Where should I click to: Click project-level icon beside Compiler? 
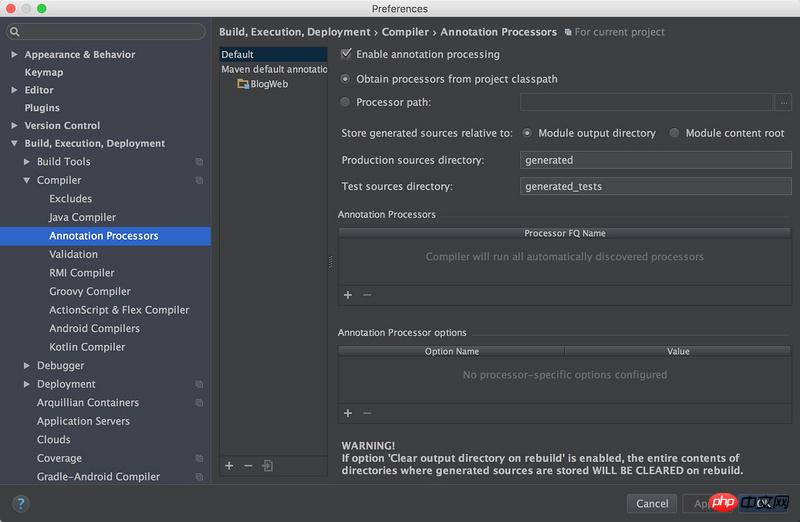click(x=199, y=180)
